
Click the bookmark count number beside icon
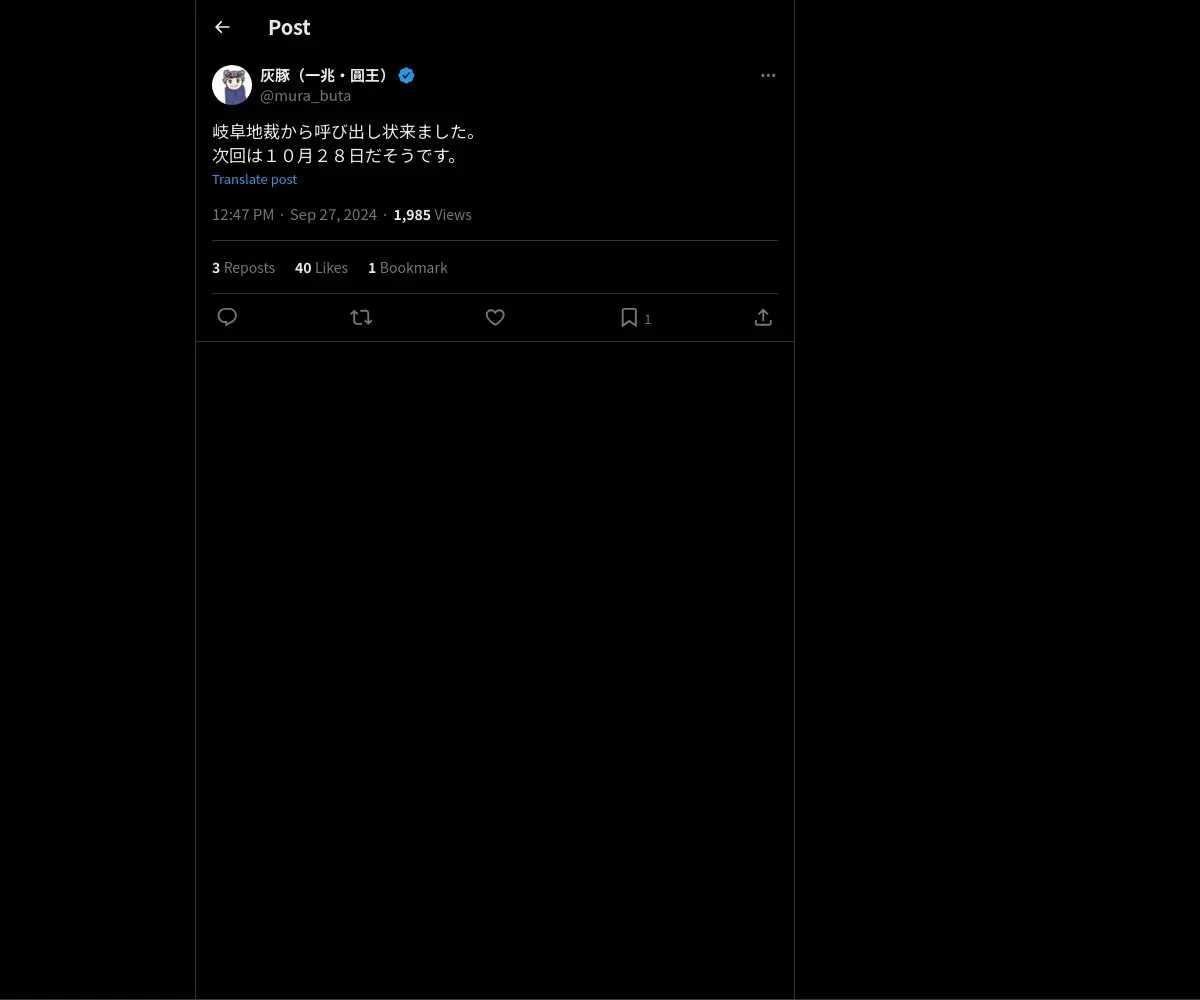click(x=648, y=319)
